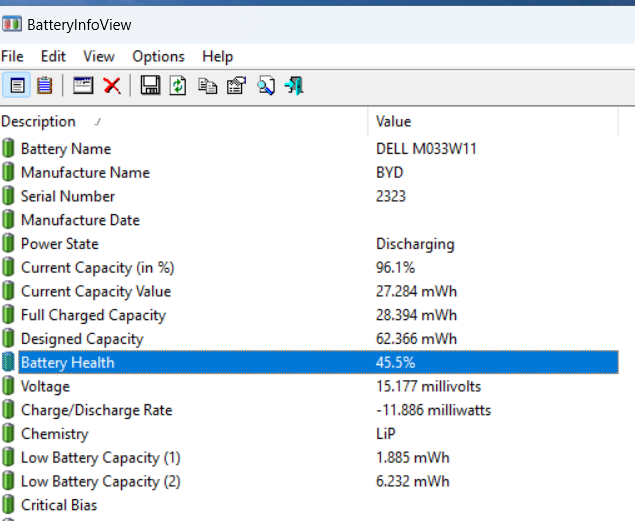Click the 45.5% battery health value
Image resolution: width=635 pixels, height=521 pixels.
[x=395, y=363]
